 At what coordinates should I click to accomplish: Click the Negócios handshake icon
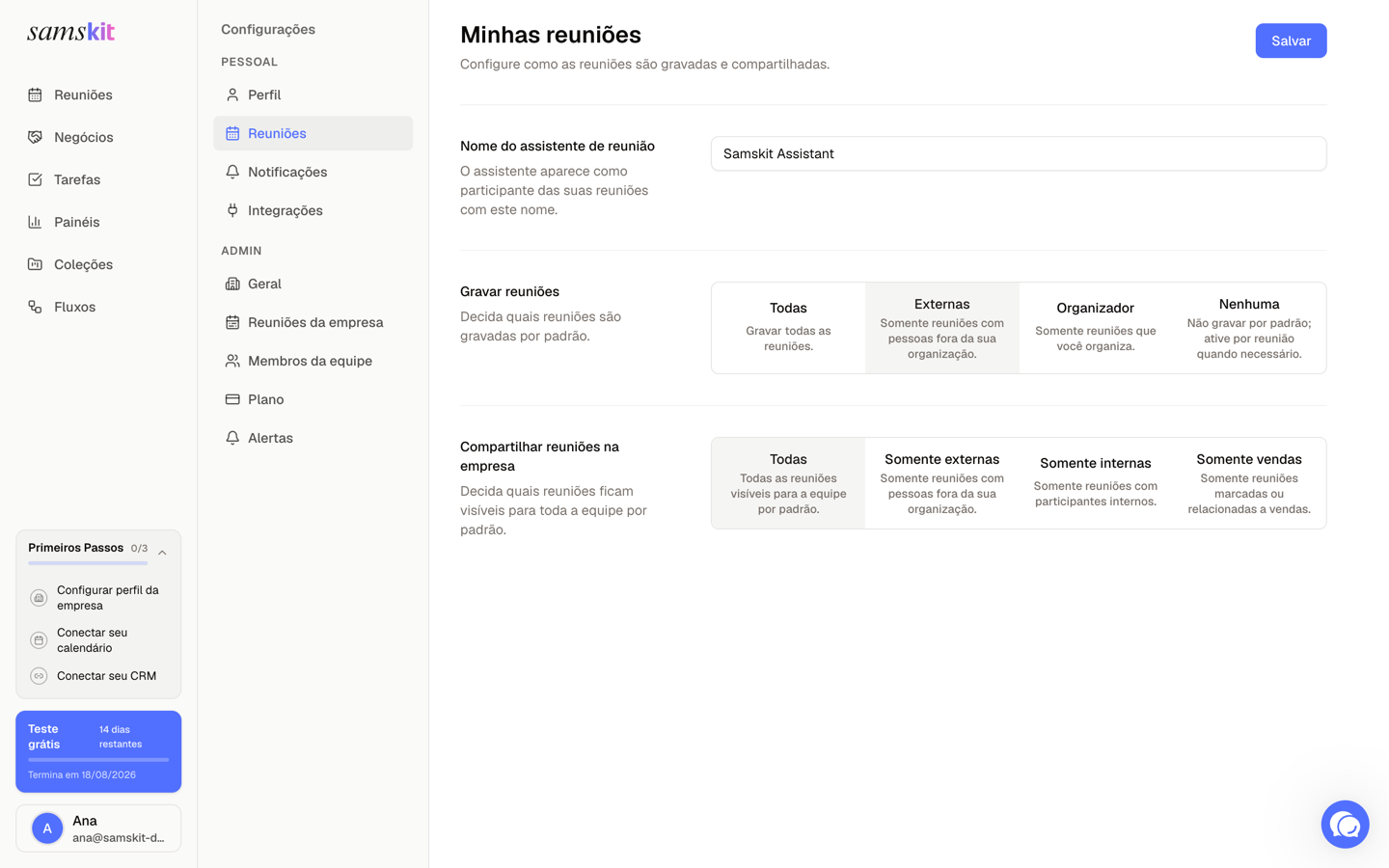[35, 137]
